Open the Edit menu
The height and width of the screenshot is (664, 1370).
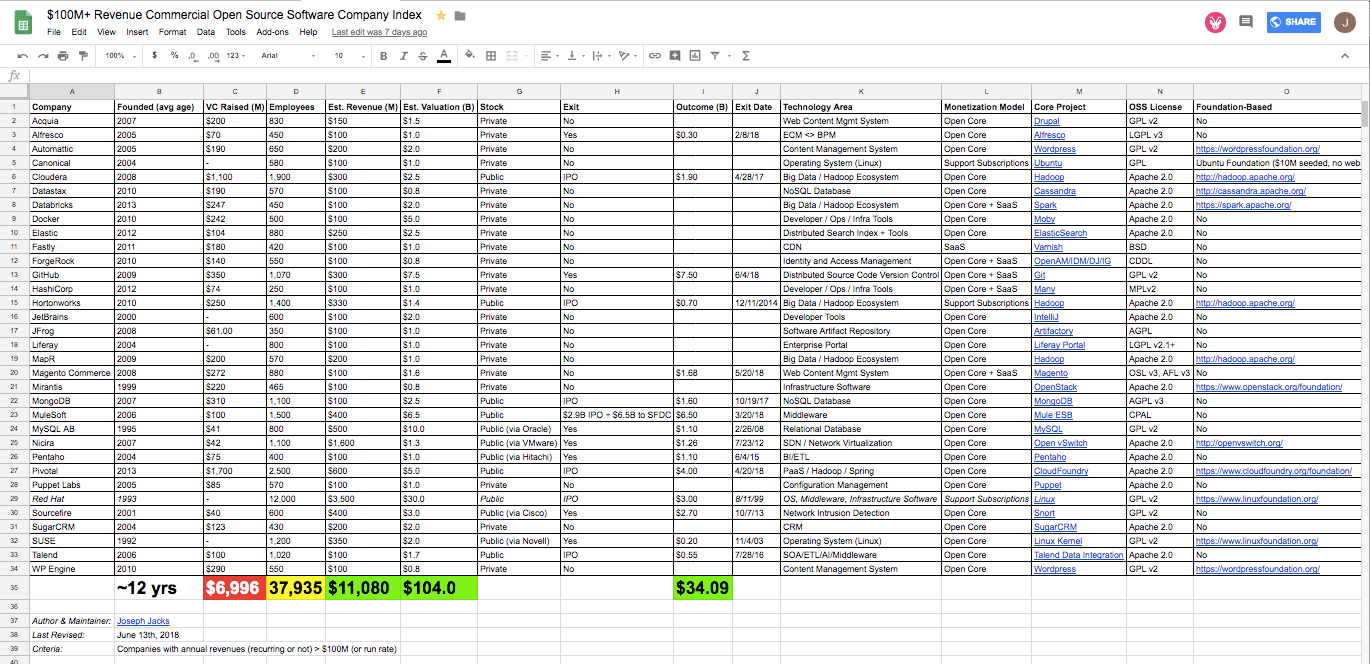(x=79, y=32)
